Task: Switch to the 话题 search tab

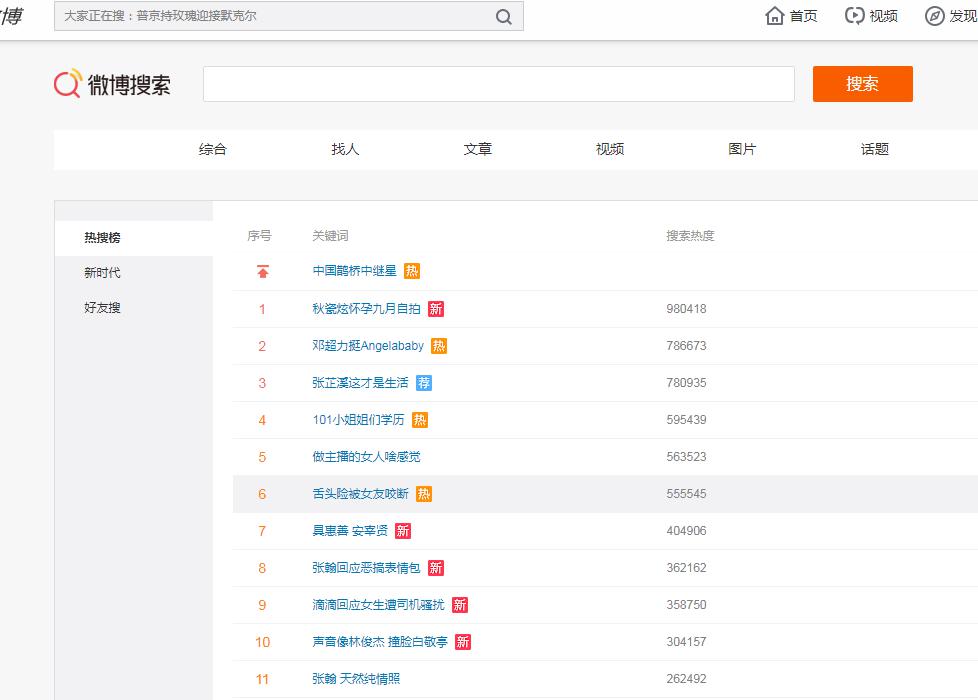Action: 874,149
